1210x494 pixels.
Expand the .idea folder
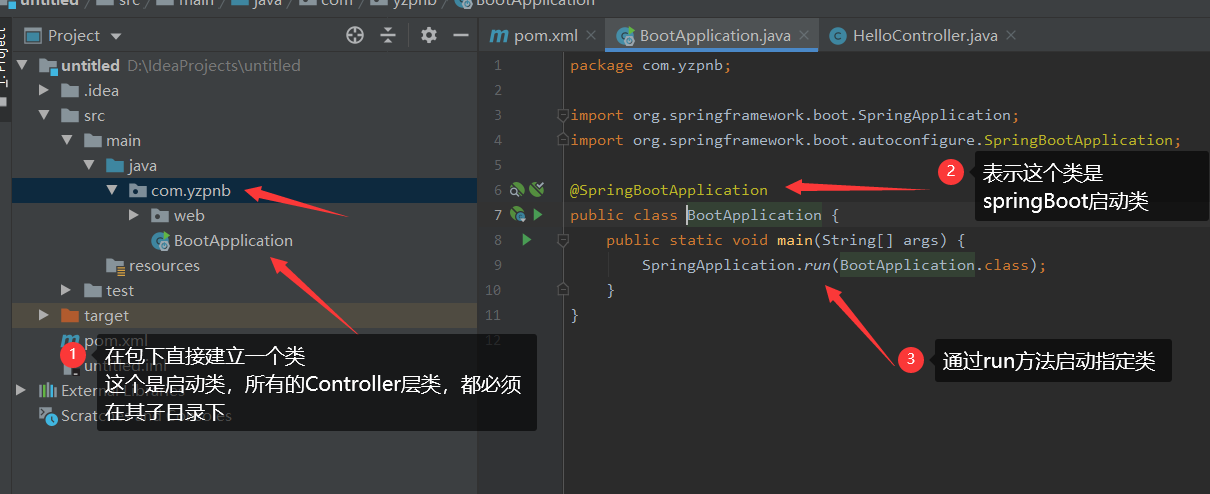point(44,90)
